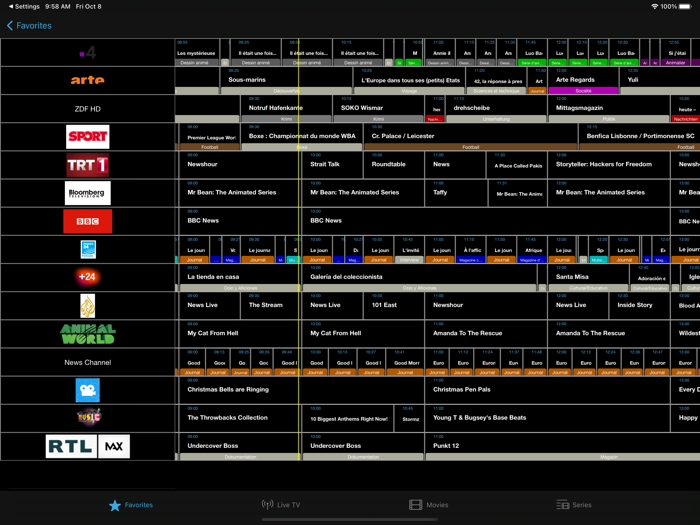Open 09:00 My Cat From Hell
700x525 pixels.
point(240,333)
